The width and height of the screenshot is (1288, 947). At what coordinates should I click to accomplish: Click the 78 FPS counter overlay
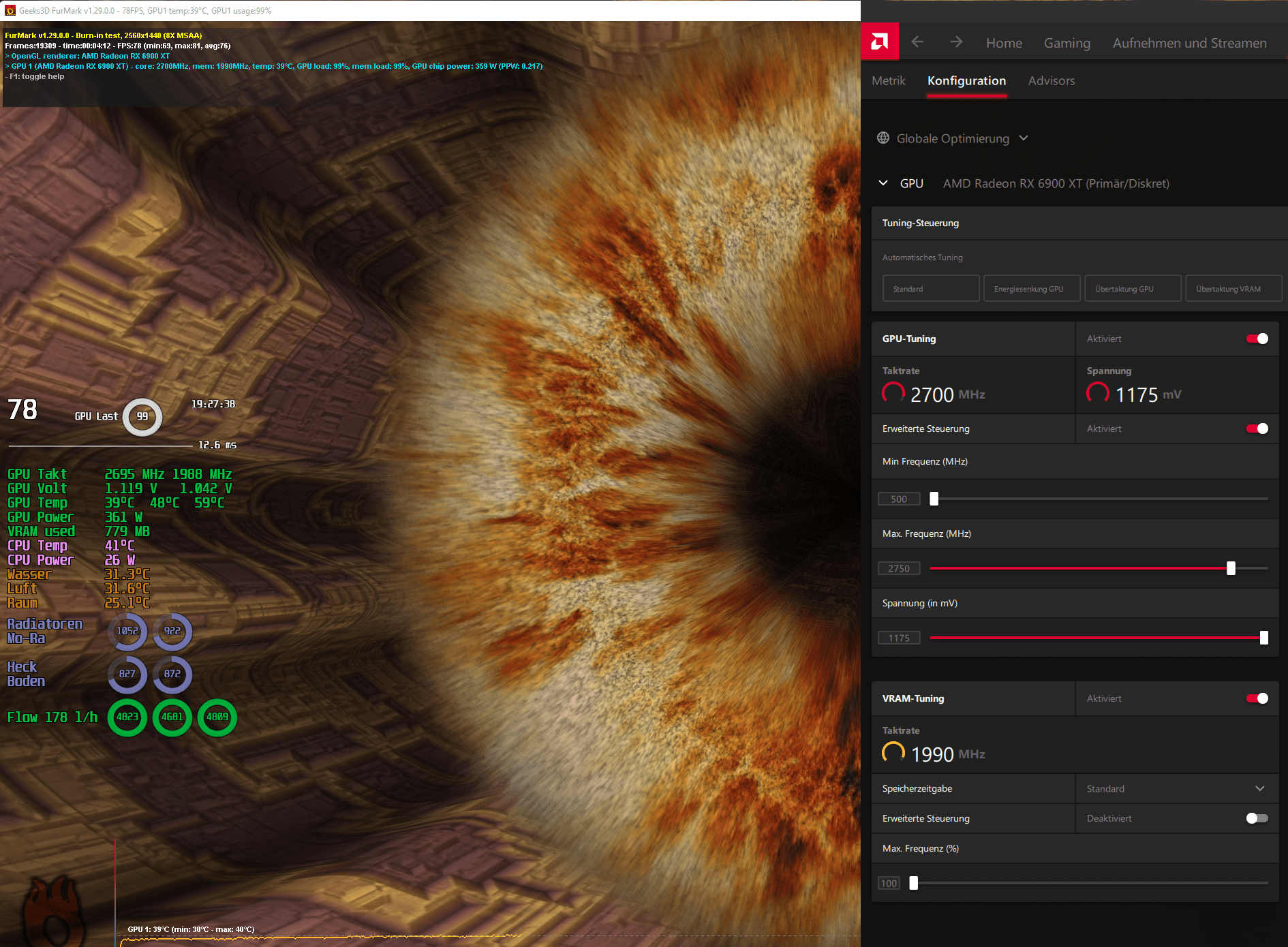click(22, 409)
